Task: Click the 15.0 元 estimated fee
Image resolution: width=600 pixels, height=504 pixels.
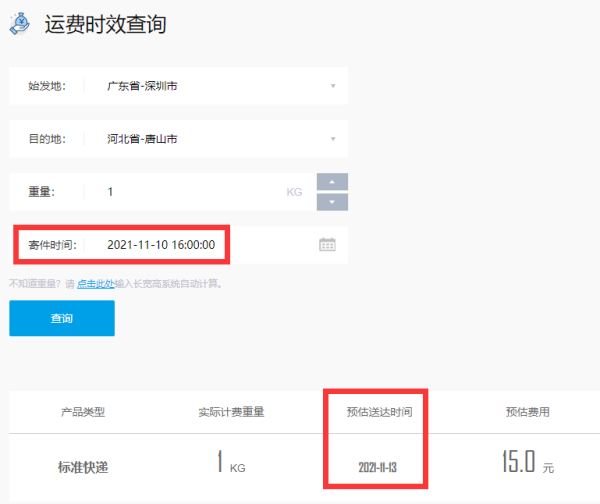Action: coord(526,464)
